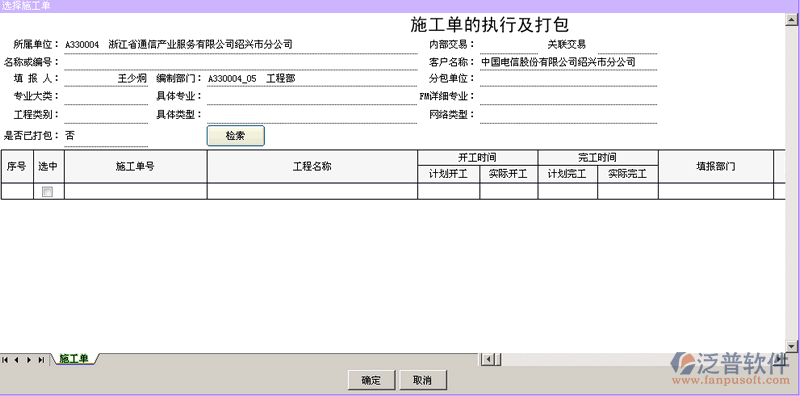800x396 pixels.
Task: Go to previous sheet navigation arrow
Action: point(16,360)
